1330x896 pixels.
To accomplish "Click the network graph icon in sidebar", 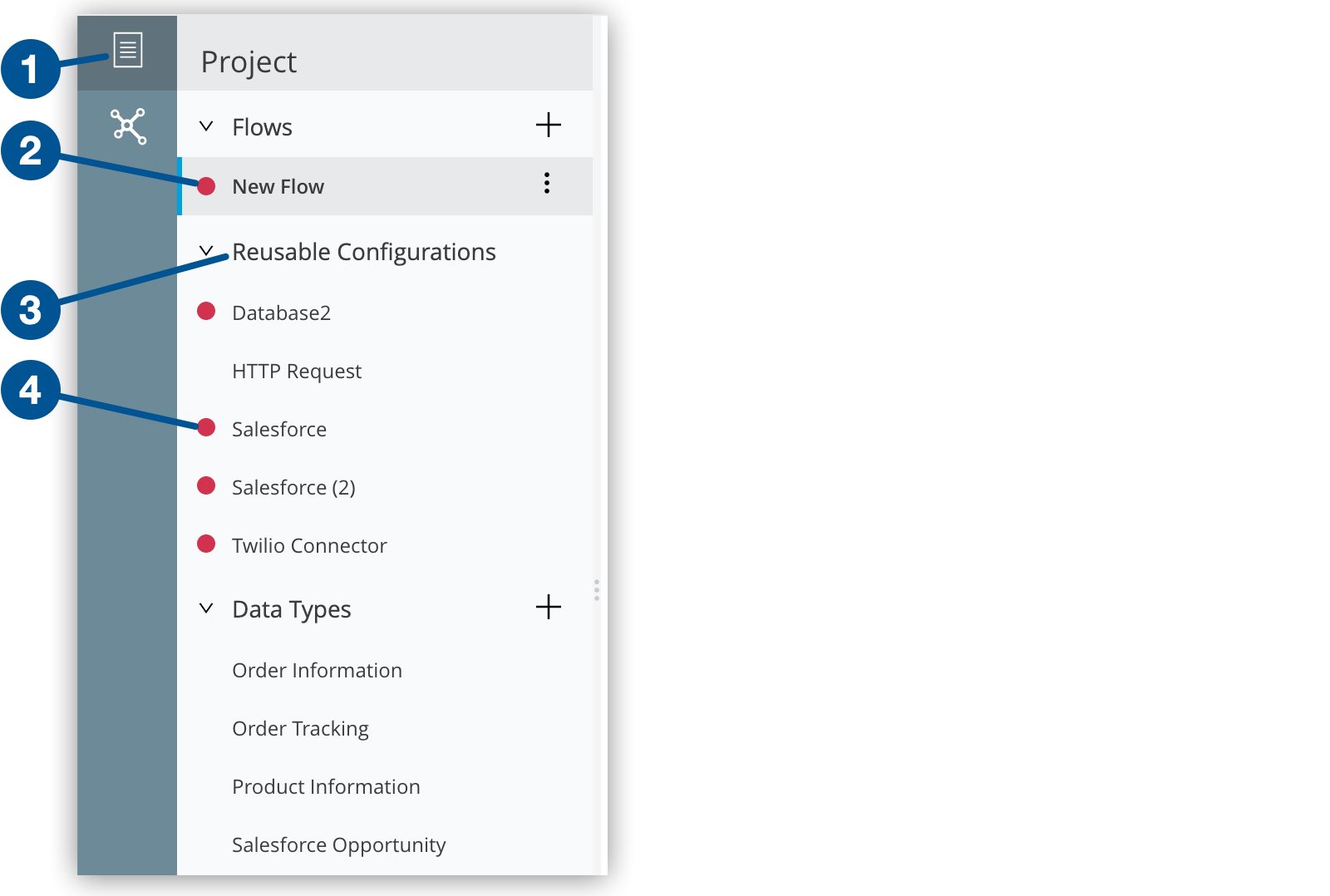I will tap(128, 126).
